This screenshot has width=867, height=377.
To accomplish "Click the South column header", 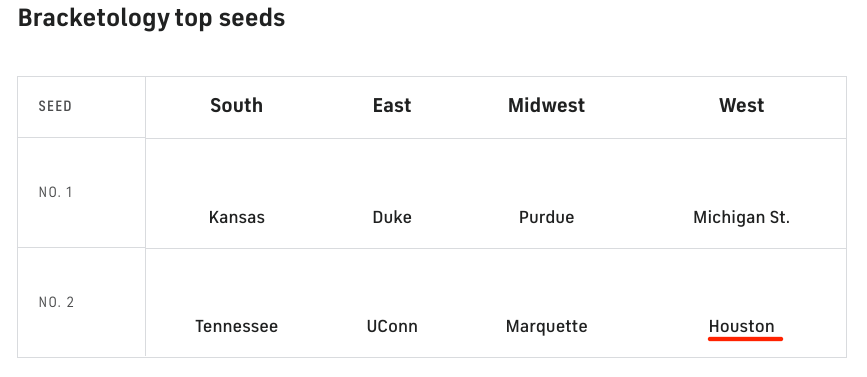I will 237,105.
